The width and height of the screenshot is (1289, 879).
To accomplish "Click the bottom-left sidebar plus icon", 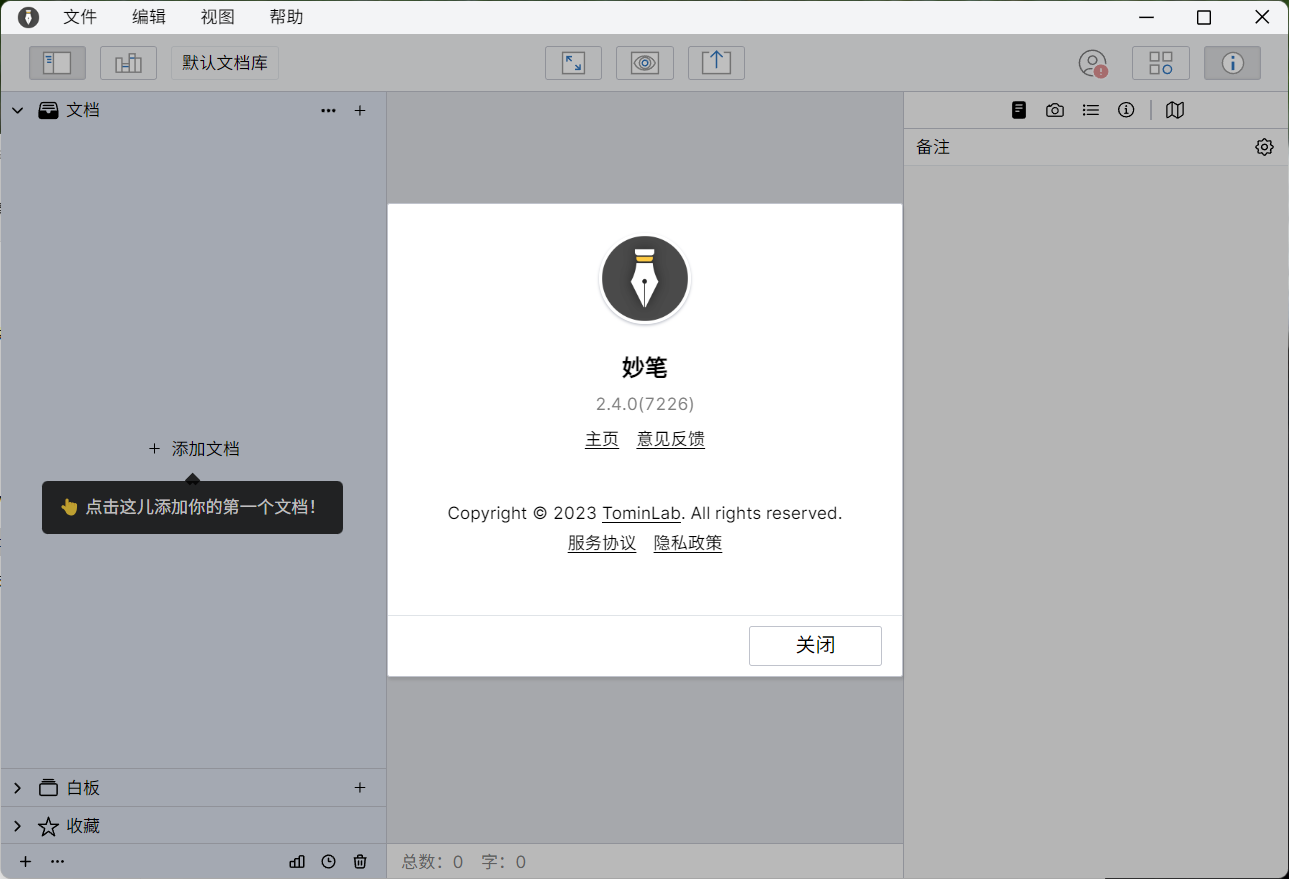I will tap(25, 861).
